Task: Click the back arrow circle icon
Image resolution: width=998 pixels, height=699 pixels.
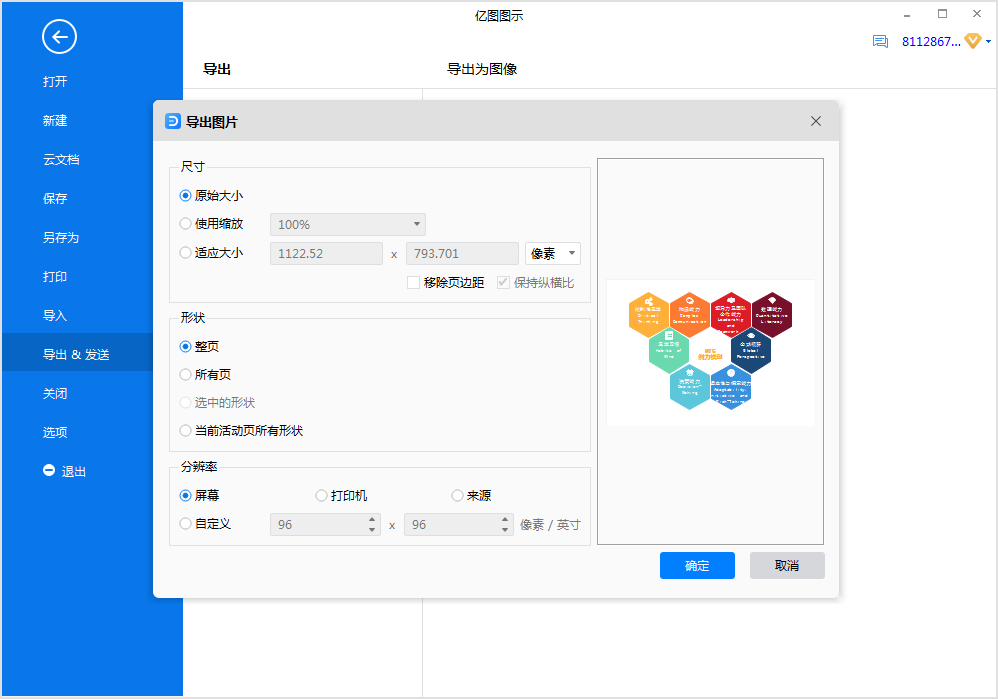Action: (59, 38)
